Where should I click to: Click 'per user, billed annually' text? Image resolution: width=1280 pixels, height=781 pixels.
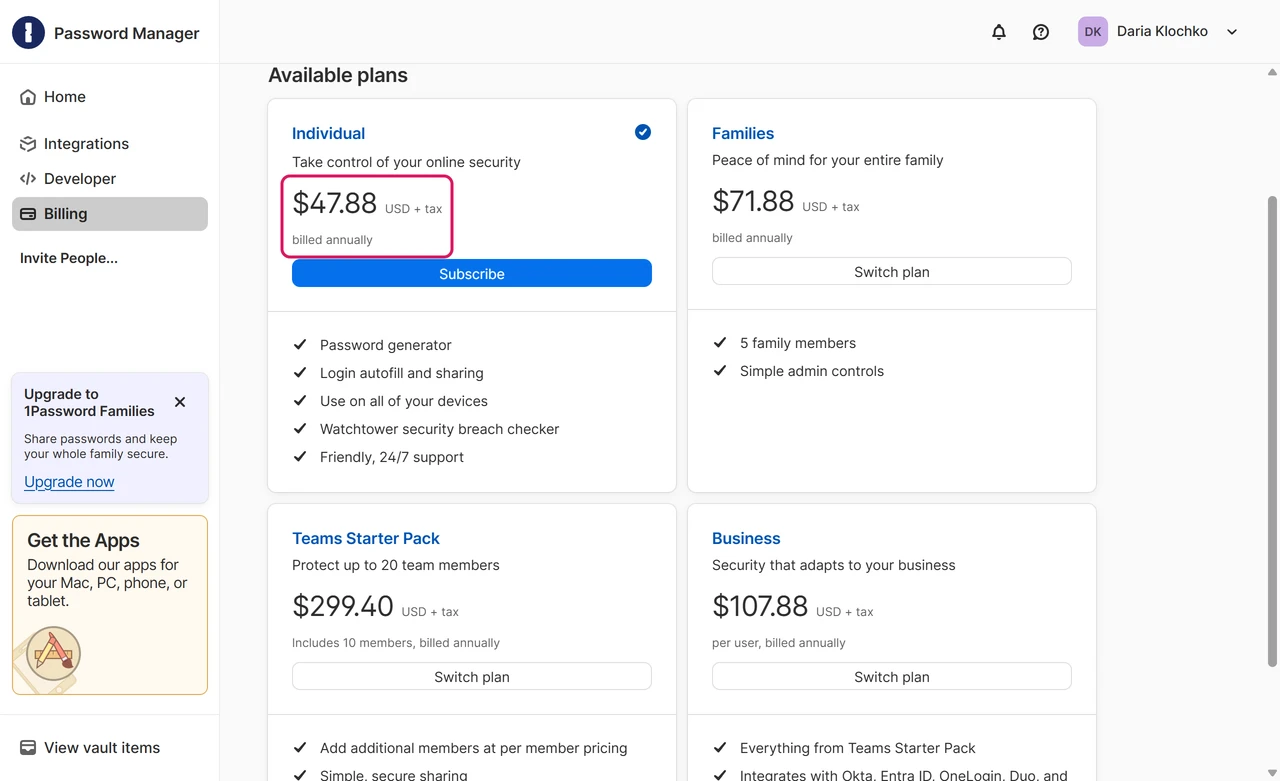(x=779, y=643)
